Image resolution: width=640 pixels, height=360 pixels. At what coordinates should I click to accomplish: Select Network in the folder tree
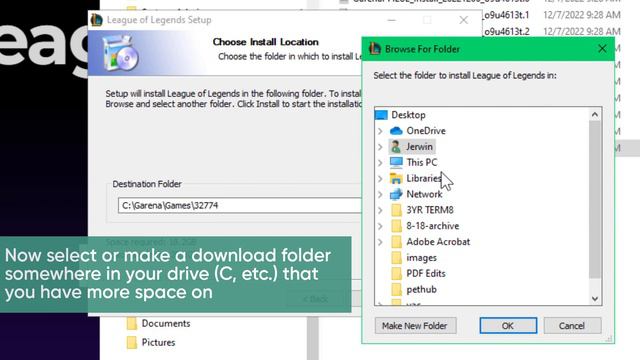[424, 194]
